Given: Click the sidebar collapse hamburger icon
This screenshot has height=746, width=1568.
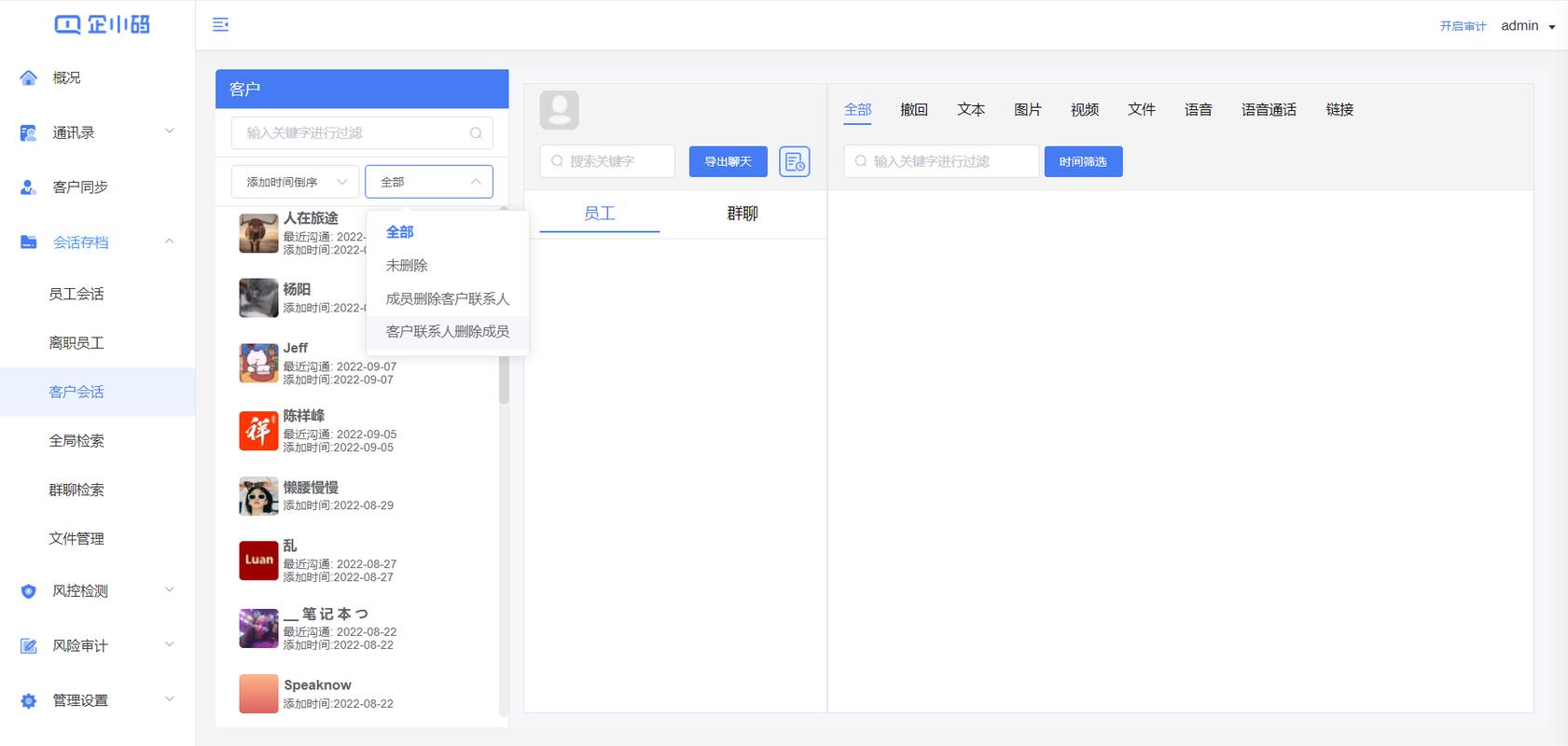Looking at the screenshot, I should pyautogui.click(x=220, y=24).
